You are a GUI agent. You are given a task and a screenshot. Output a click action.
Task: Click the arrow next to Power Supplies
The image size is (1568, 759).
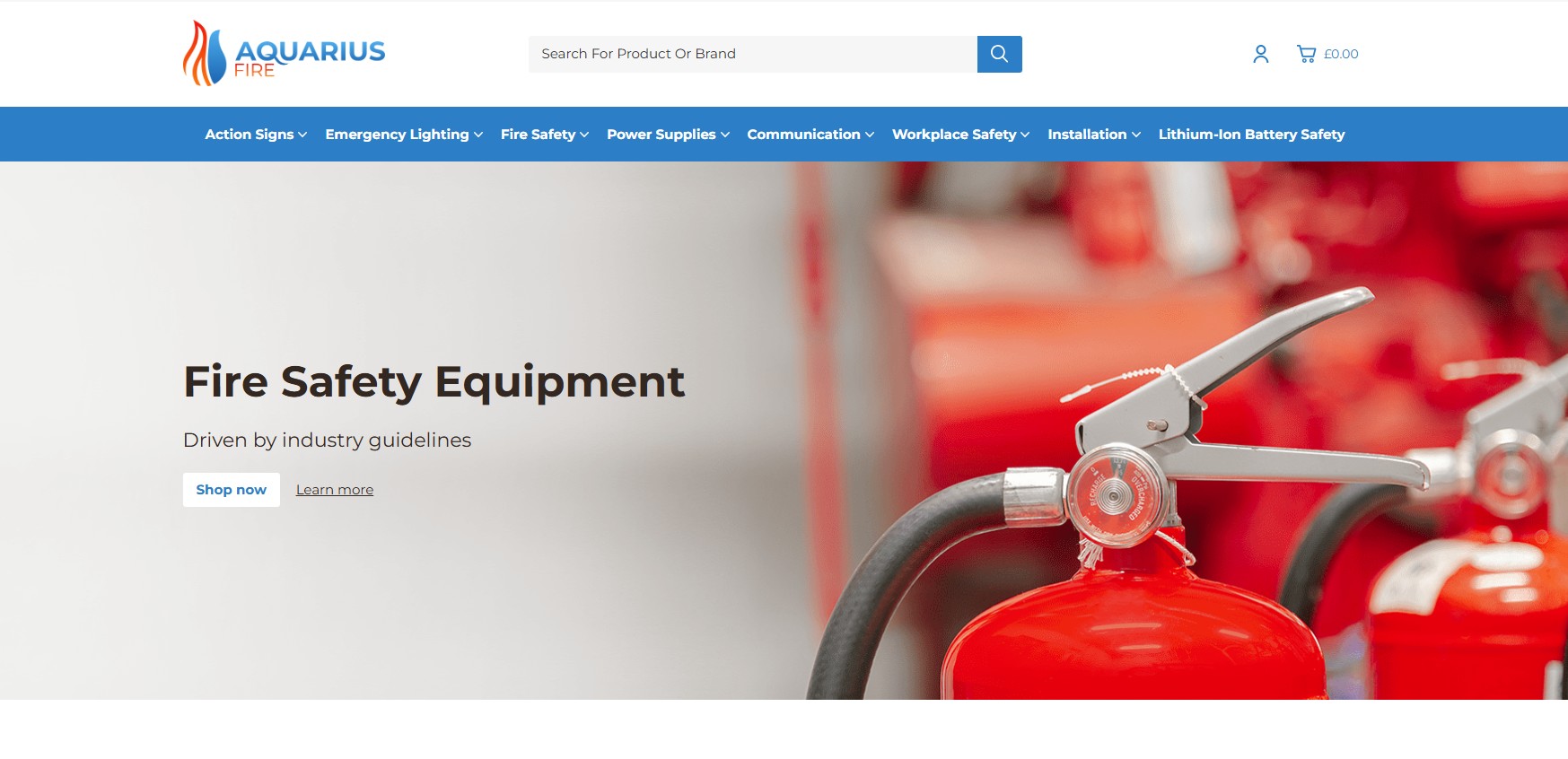725,135
